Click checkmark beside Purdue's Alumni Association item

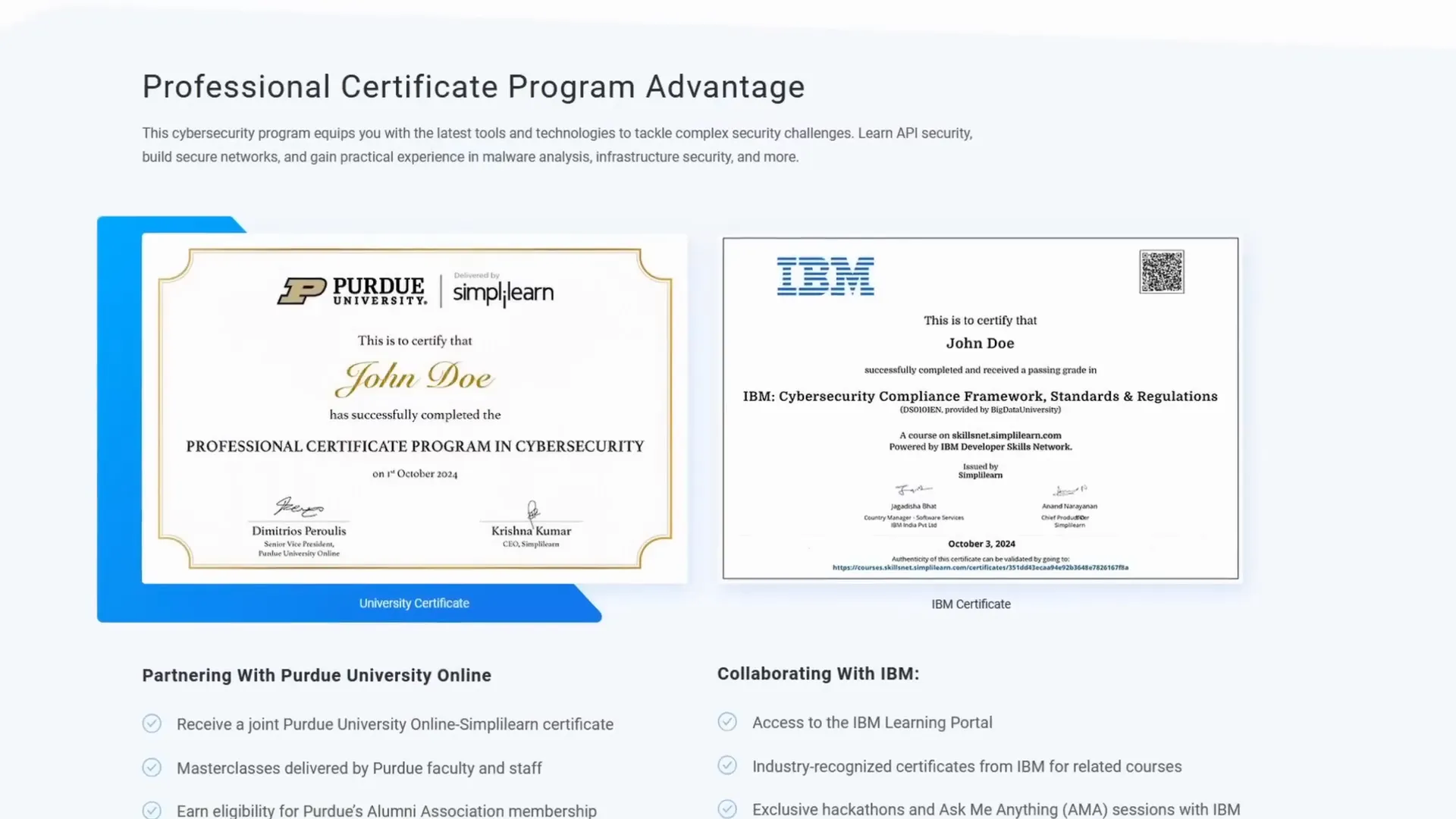pos(152,810)
